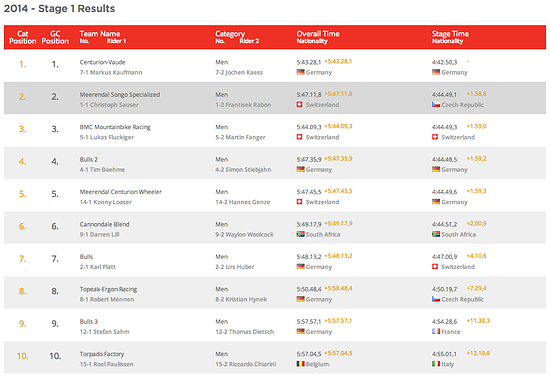The image size is (550, 376).
Task: Open the Meerendal Songo Specialized team entry
Action: click(x=120, y=95)
